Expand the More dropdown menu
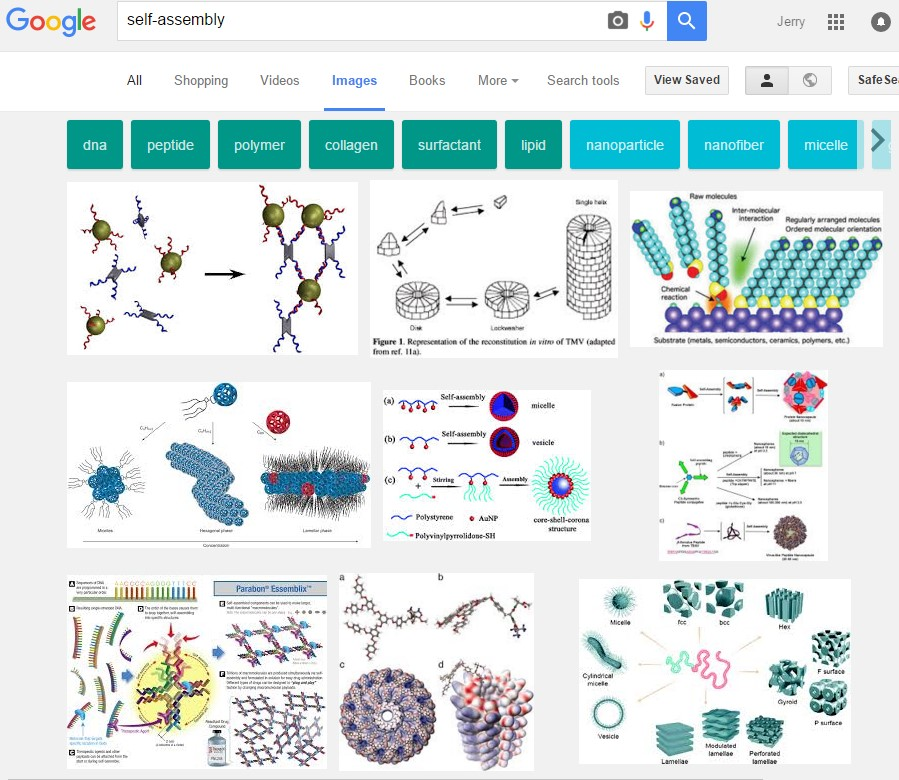This screenshot has height=780, width=899. pos(498,80)
